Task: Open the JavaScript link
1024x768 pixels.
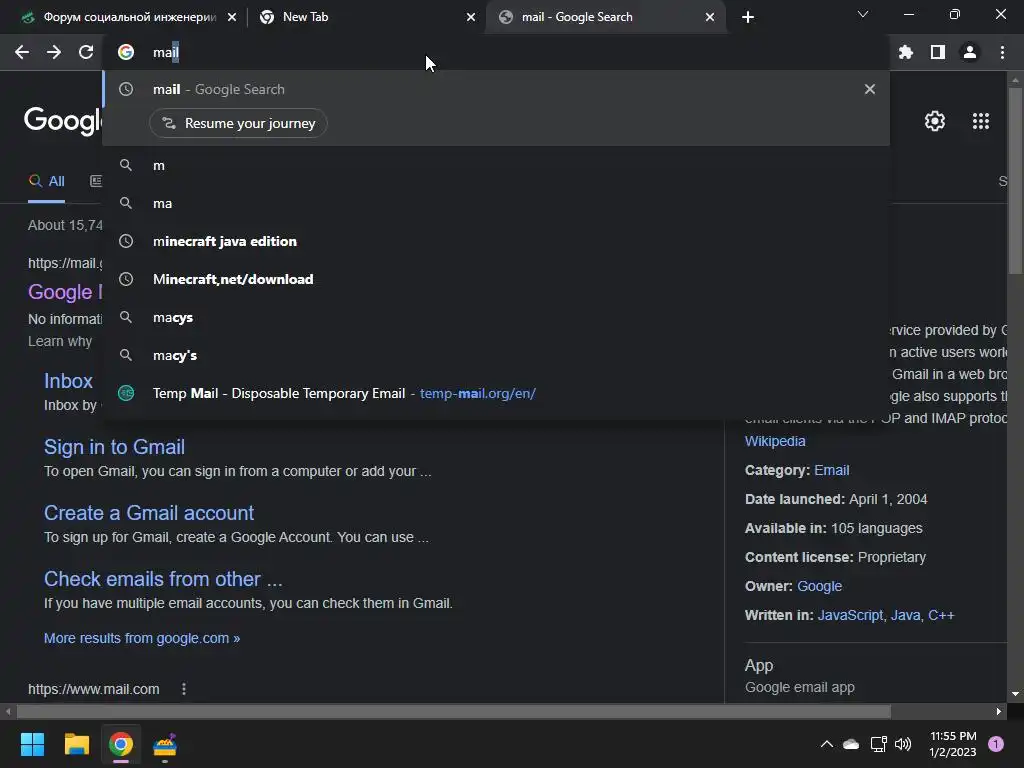Action: [850, 615]
